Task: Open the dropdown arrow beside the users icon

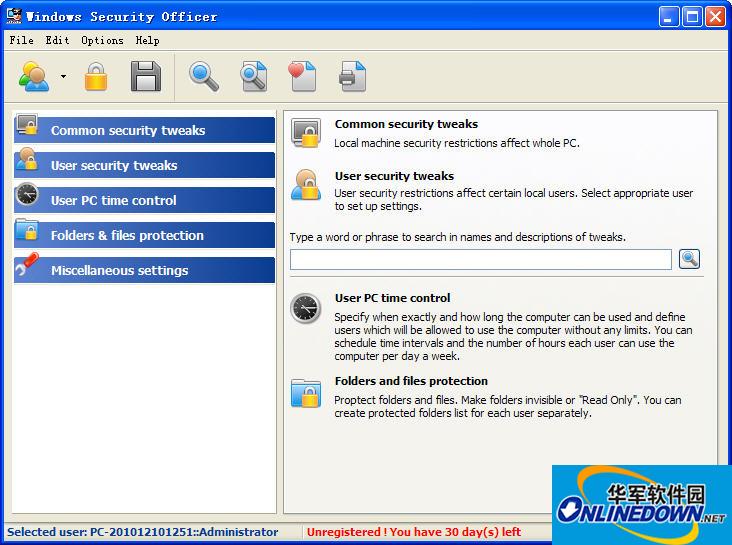Action: point(63,77)
